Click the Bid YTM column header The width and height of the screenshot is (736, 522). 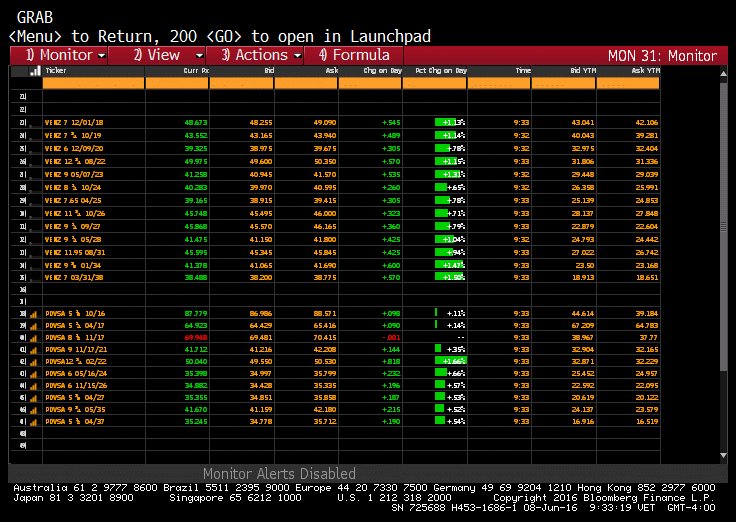pyautogui.click(x=583, y=71)
